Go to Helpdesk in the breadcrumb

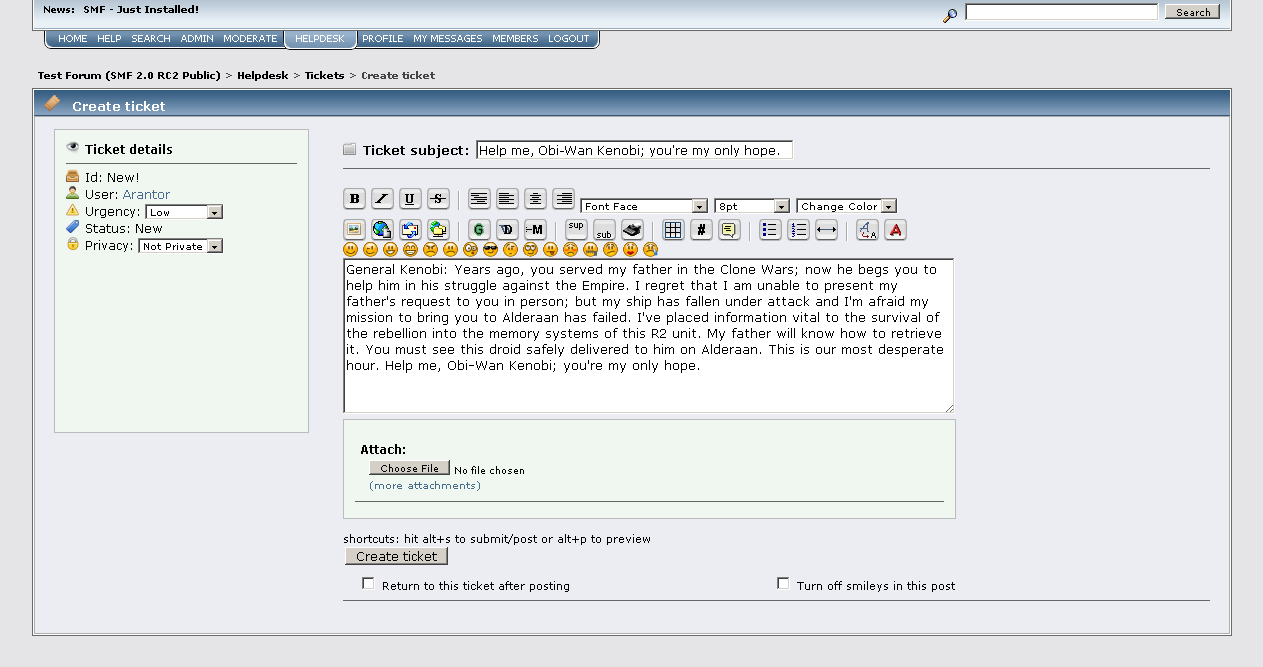click(263, 75)
